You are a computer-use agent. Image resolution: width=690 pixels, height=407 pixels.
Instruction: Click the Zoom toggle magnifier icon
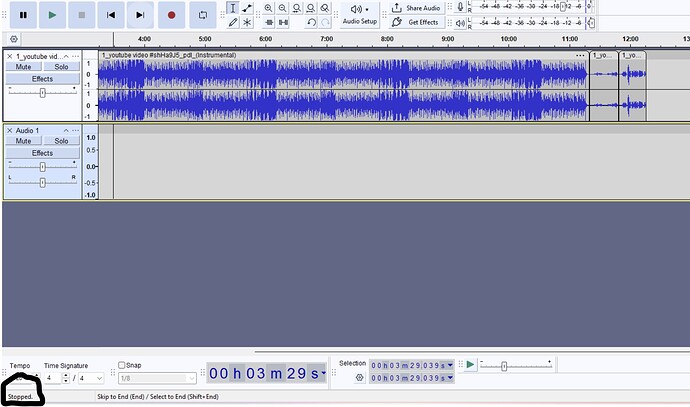click(x=325, y=8)
